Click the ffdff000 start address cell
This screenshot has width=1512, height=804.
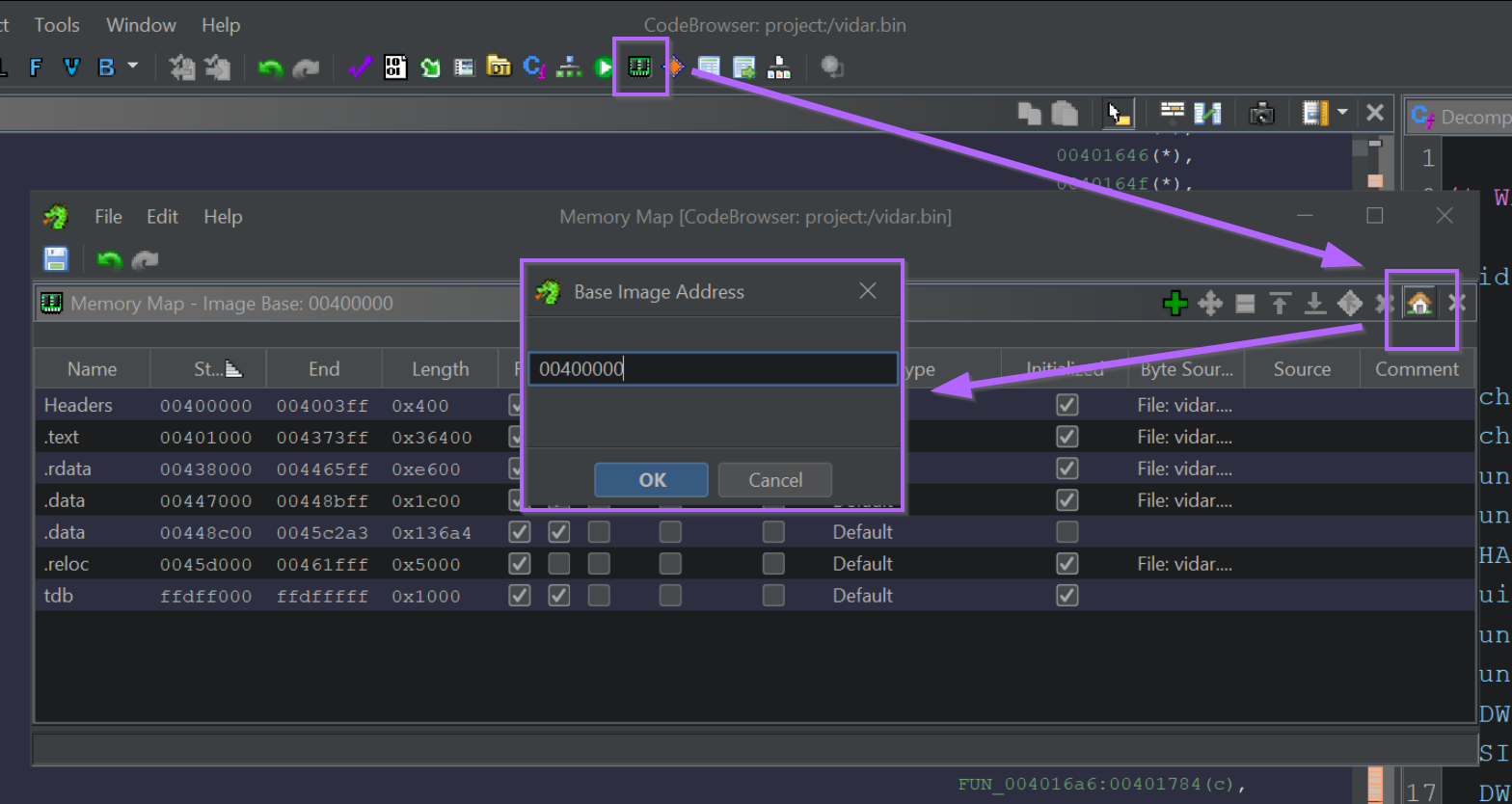[206, 596]
